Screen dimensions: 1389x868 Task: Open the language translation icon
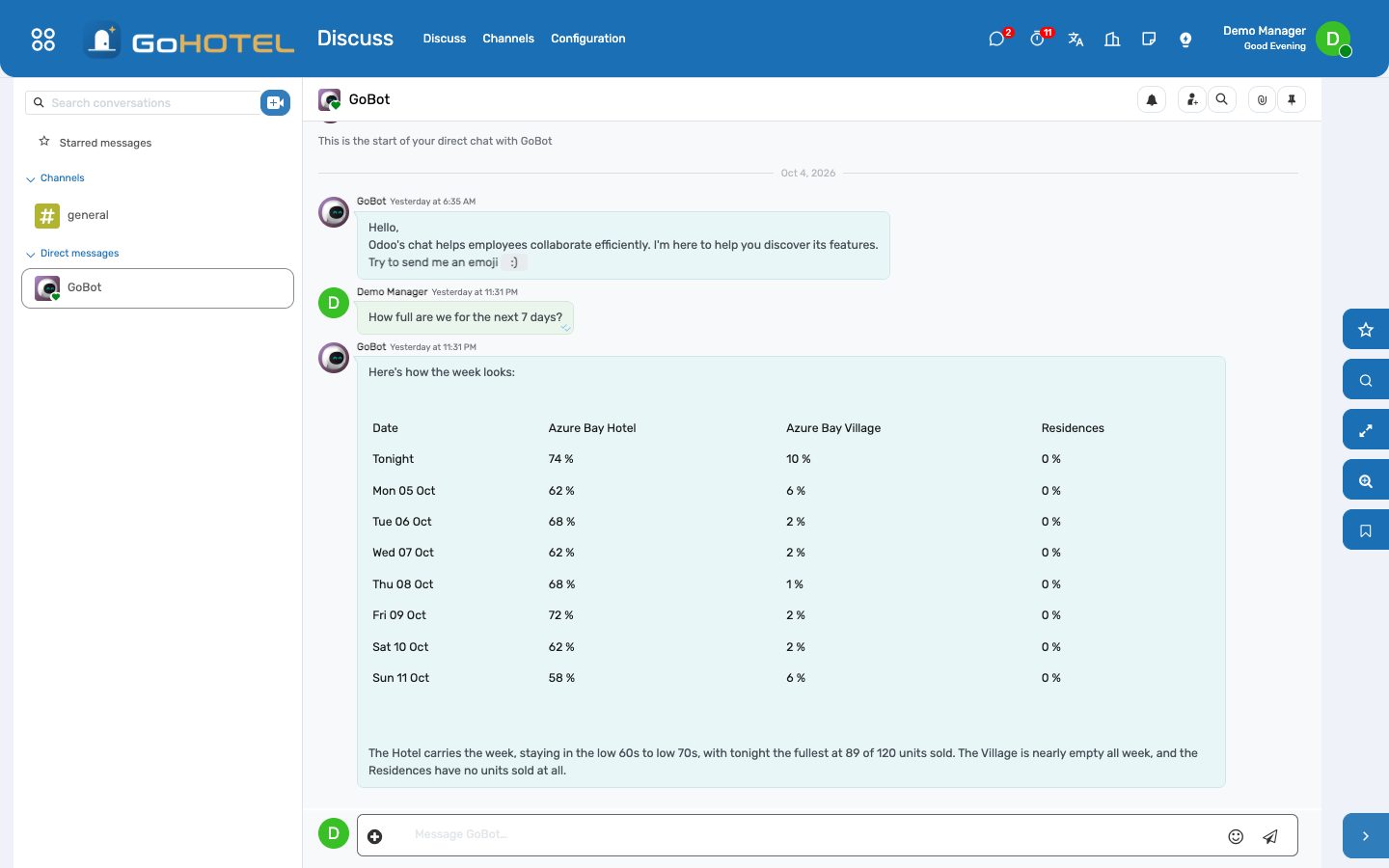pyautogui.click(x=1076, y=39)
